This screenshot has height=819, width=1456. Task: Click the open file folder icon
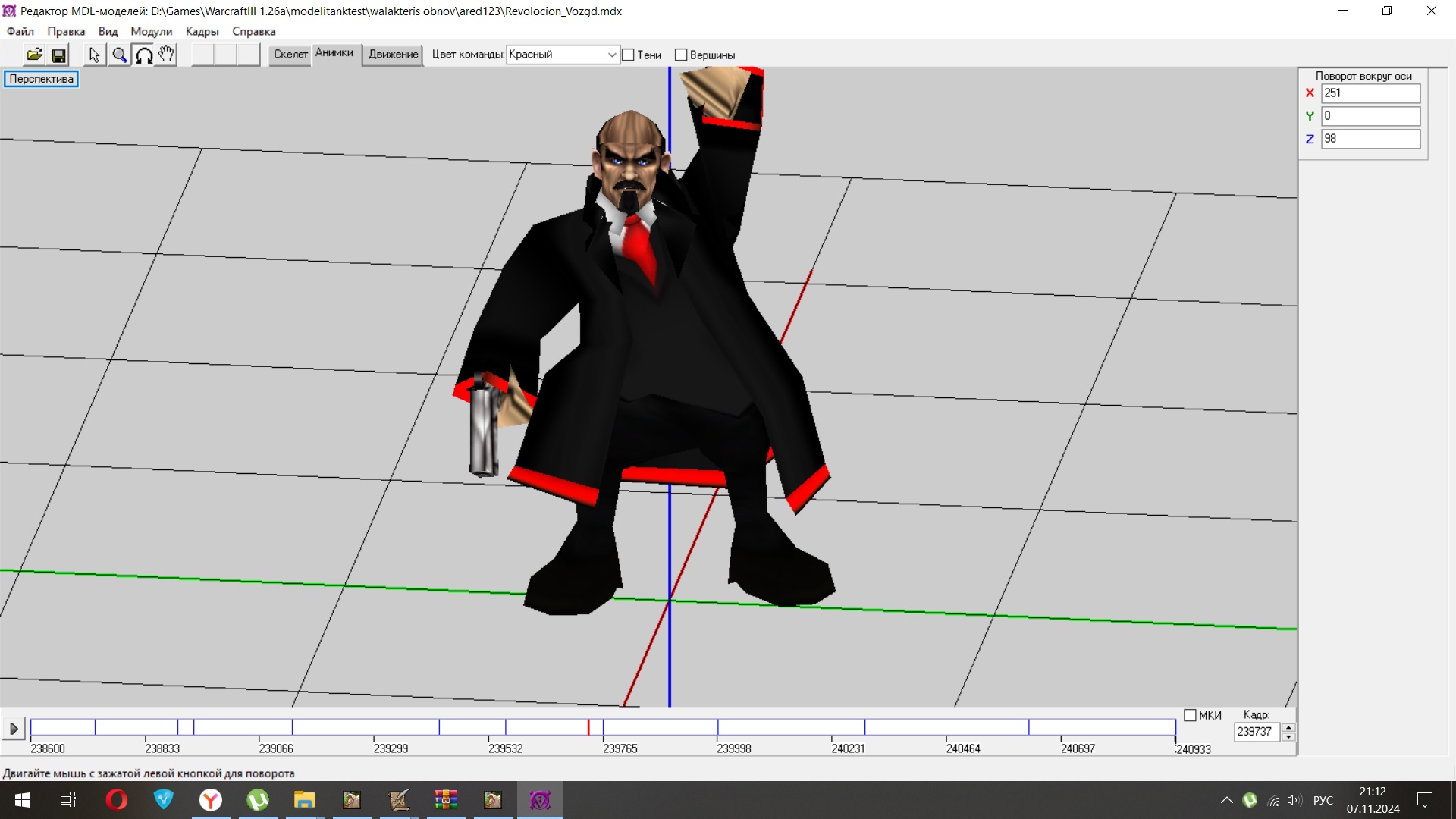34,55
